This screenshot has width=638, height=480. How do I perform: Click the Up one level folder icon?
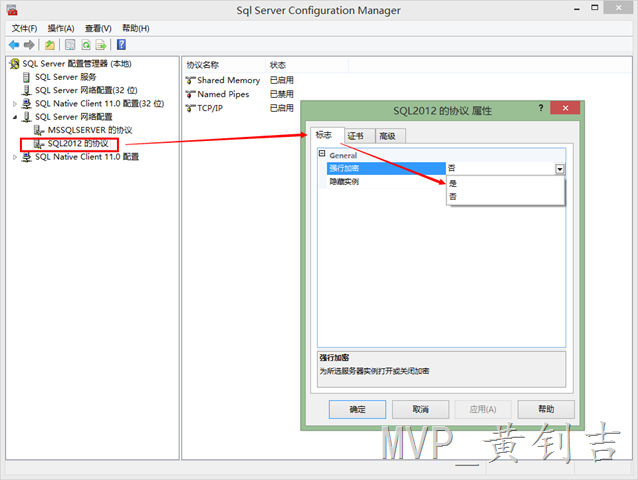tap(50, 45)
